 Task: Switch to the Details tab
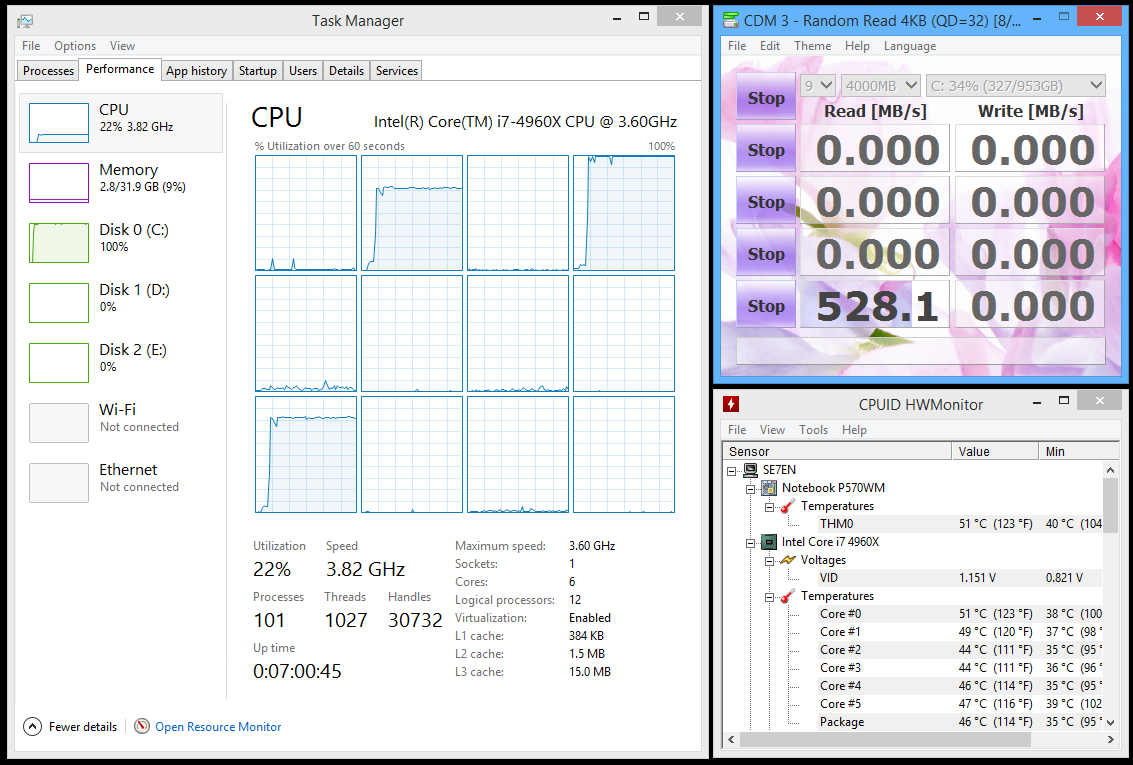click(x=346, y=71)
